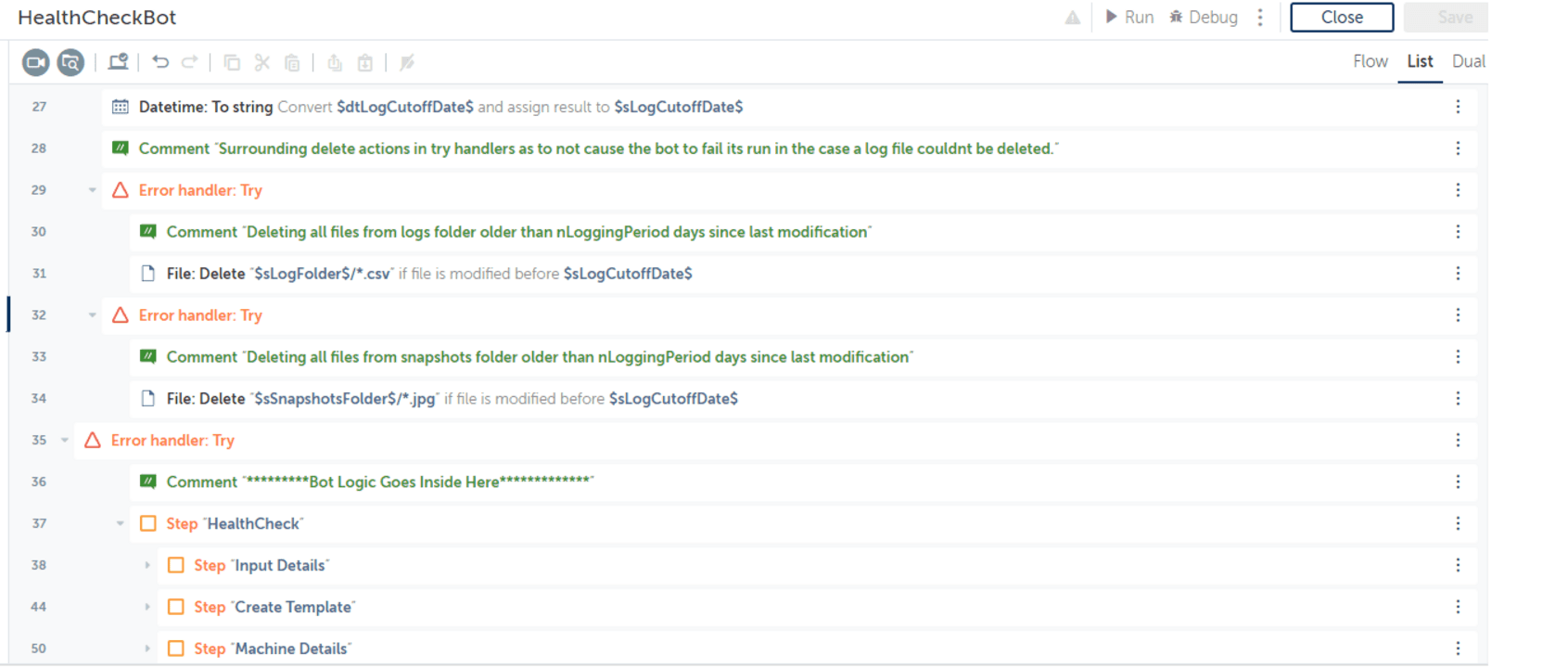
Task: Open options for line 33 snapshots Comment
Action: pyautogui.click(x=1458, y=357)
